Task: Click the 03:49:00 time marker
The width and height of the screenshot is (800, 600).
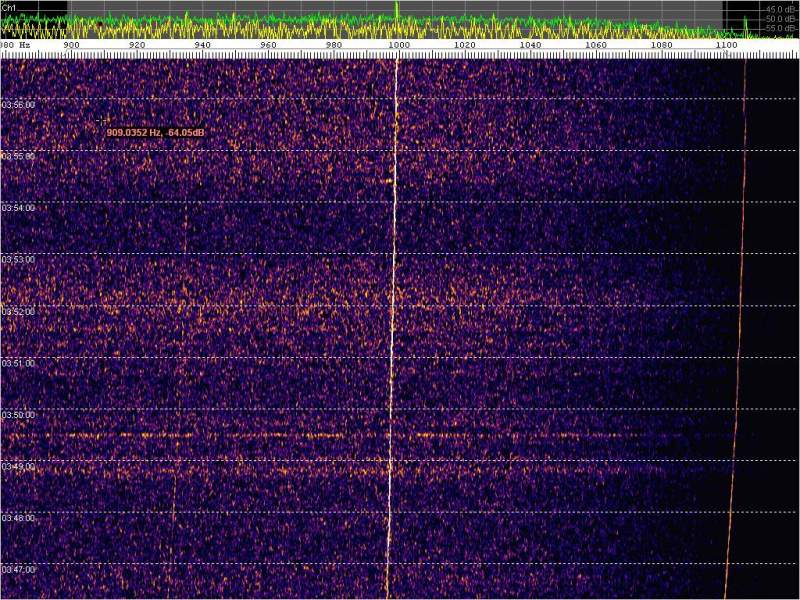Action: pos(19,466)
